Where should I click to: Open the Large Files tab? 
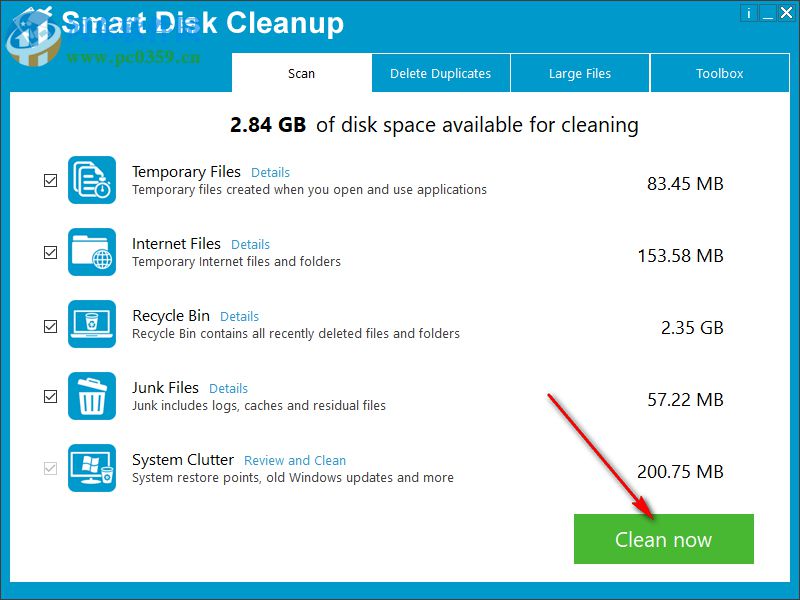click(580, 73)
